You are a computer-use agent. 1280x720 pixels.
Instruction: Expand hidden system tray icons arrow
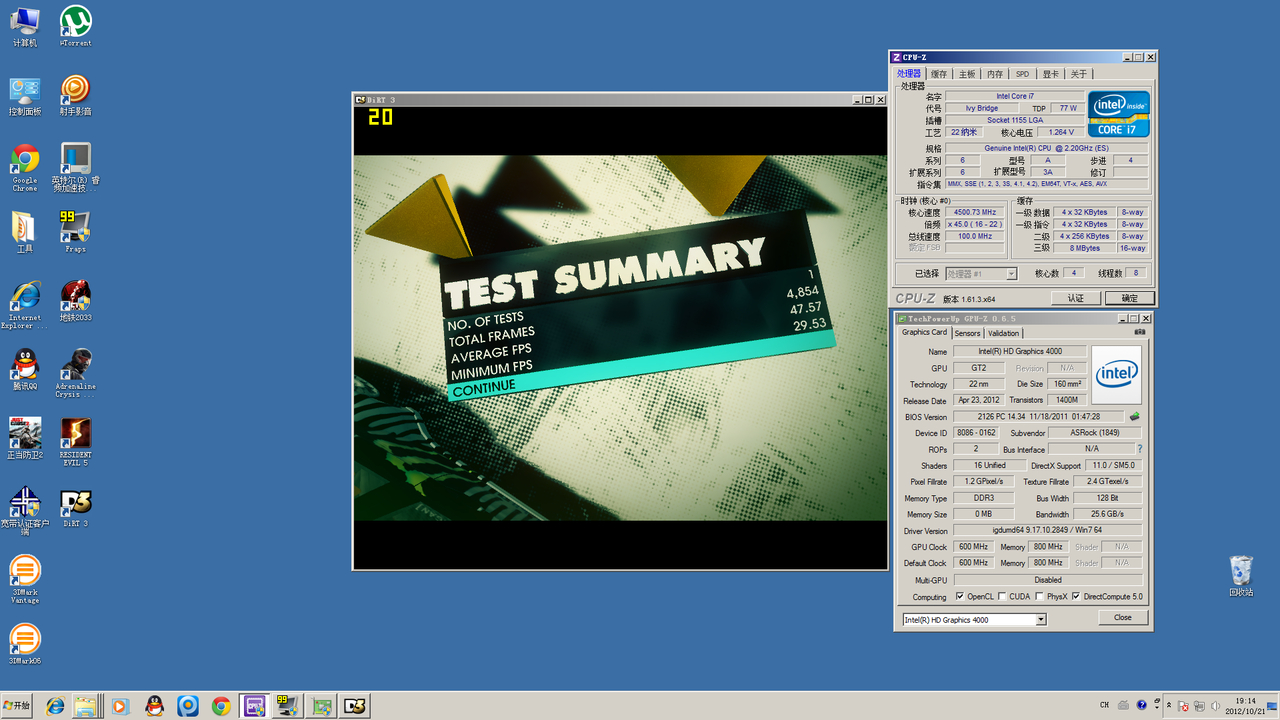click(1169, 705)
